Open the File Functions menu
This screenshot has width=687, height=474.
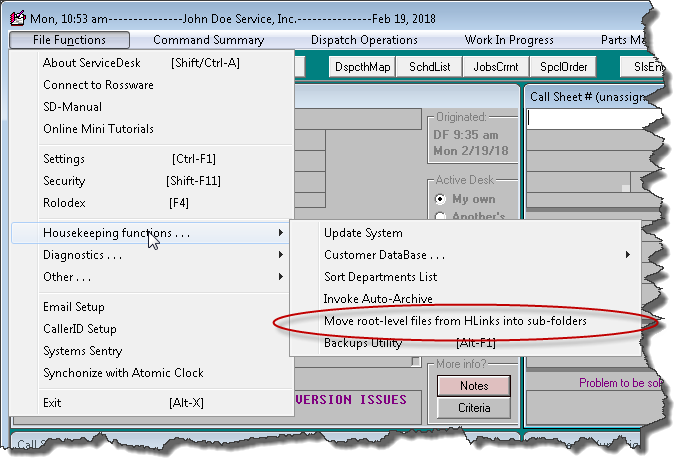coord(70,40)
